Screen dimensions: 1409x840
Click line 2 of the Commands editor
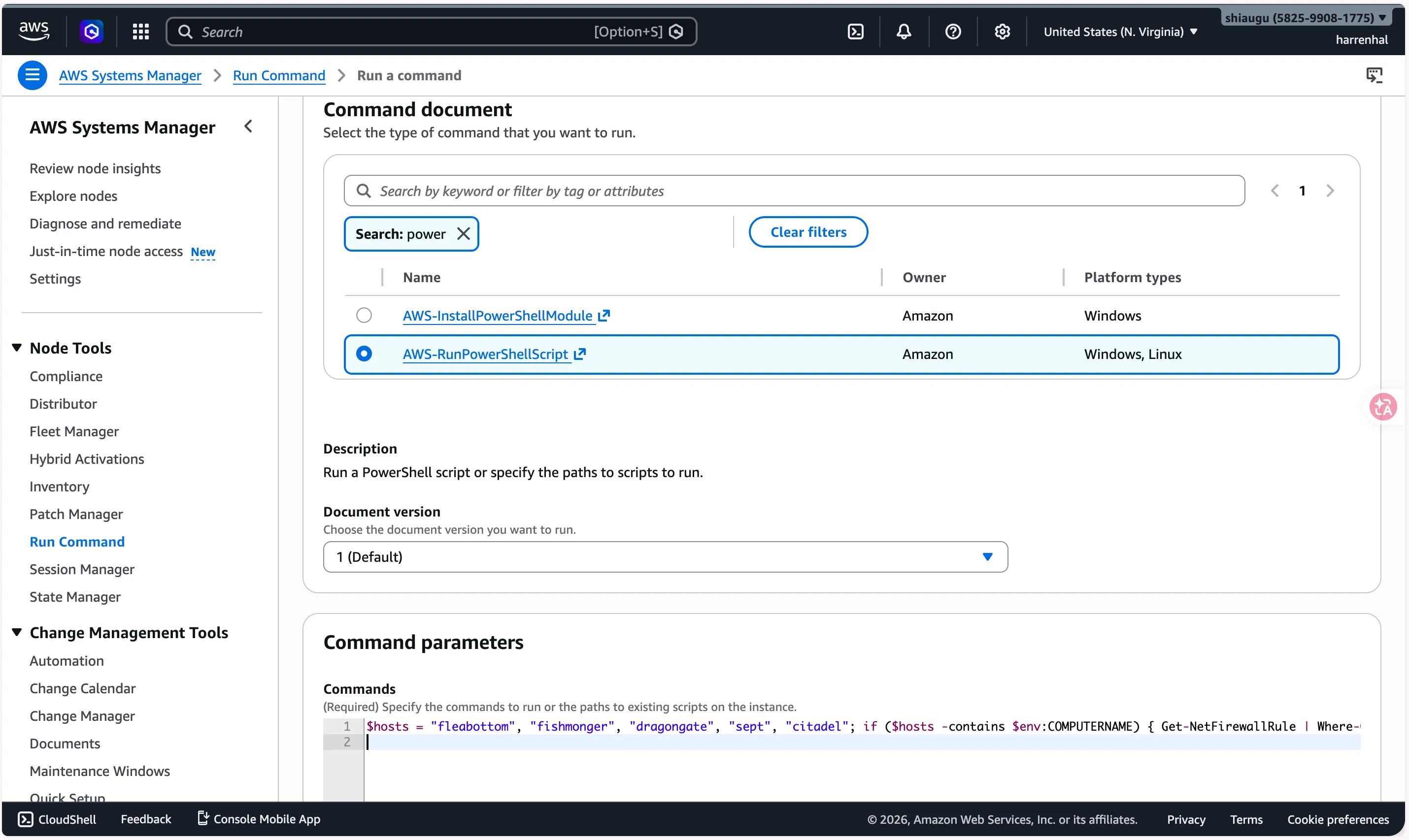pos(862,742)
